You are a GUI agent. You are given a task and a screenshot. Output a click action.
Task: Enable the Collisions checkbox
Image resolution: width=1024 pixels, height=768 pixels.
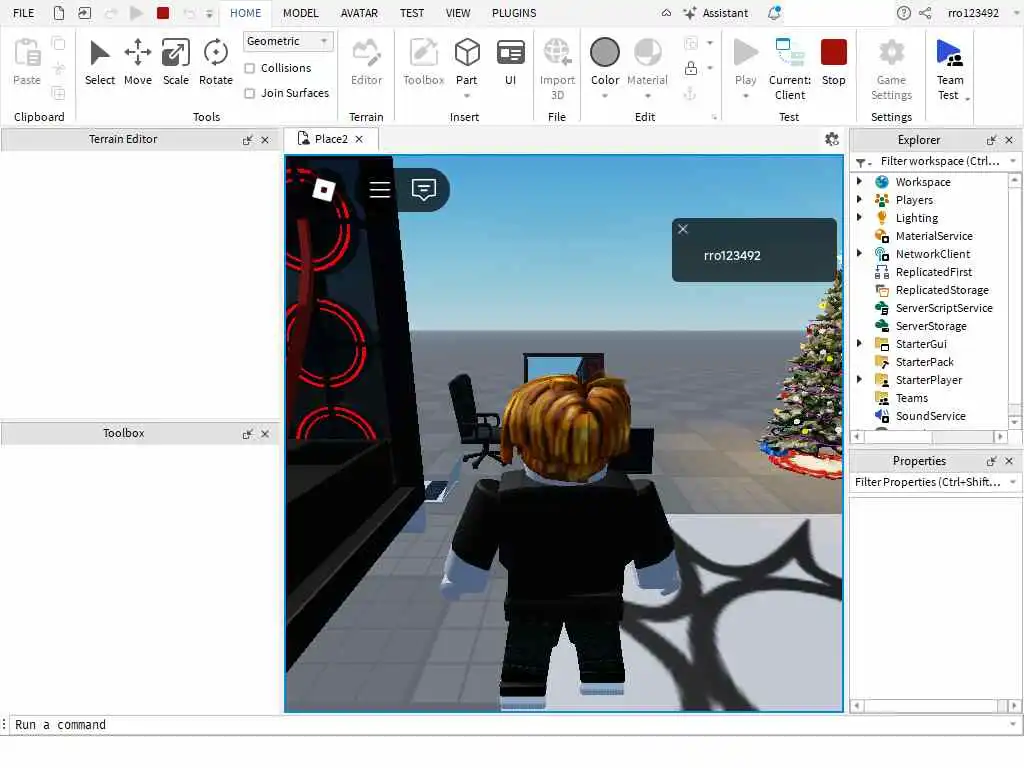(249, 69)
